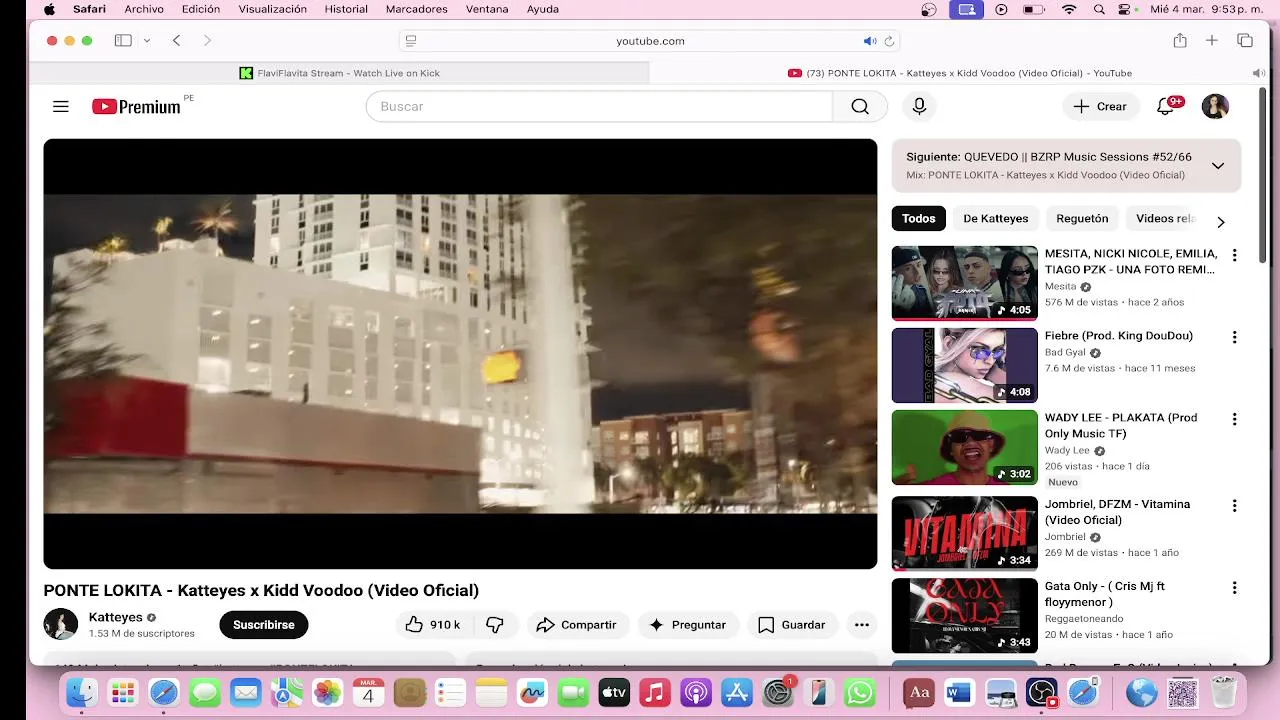Select the Todos filter chip

coord(919,218)
